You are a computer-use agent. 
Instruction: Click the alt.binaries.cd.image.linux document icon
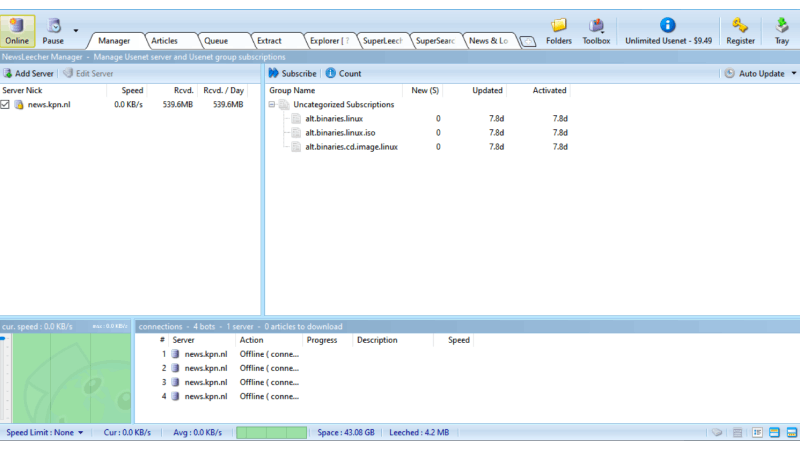click(296, 147)
